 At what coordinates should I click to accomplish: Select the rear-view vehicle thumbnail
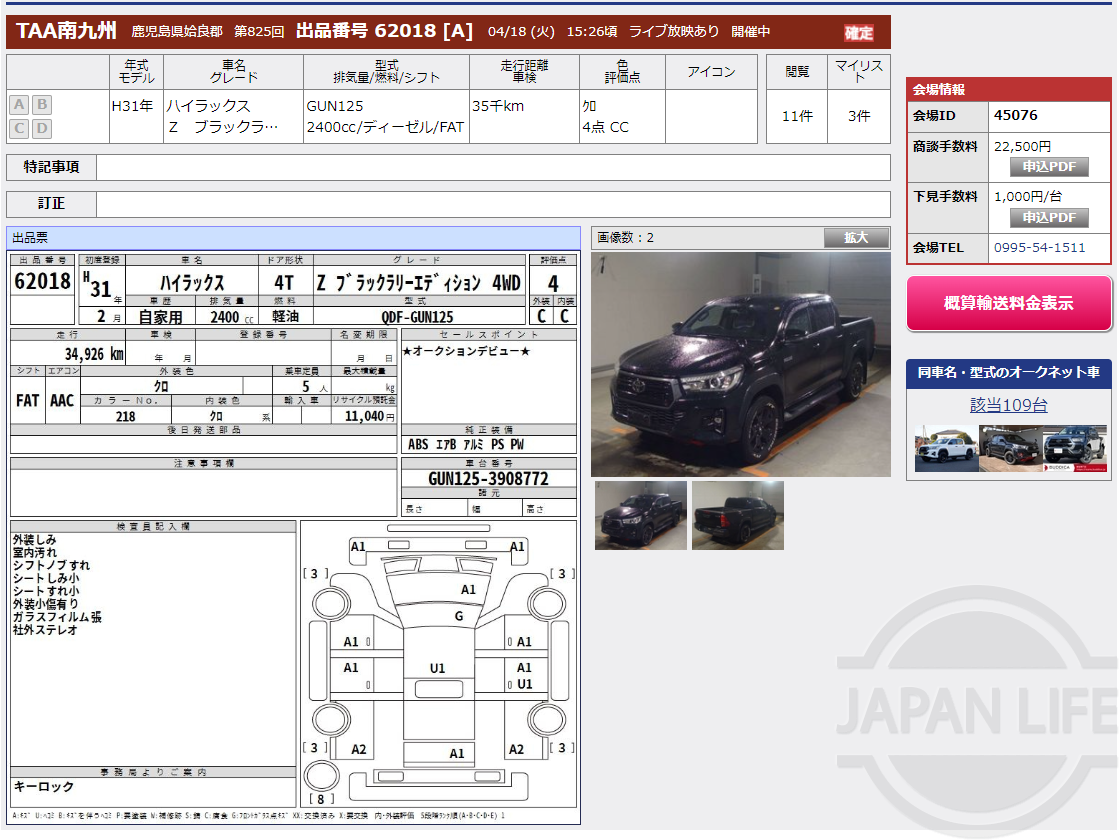coord(737,515)
